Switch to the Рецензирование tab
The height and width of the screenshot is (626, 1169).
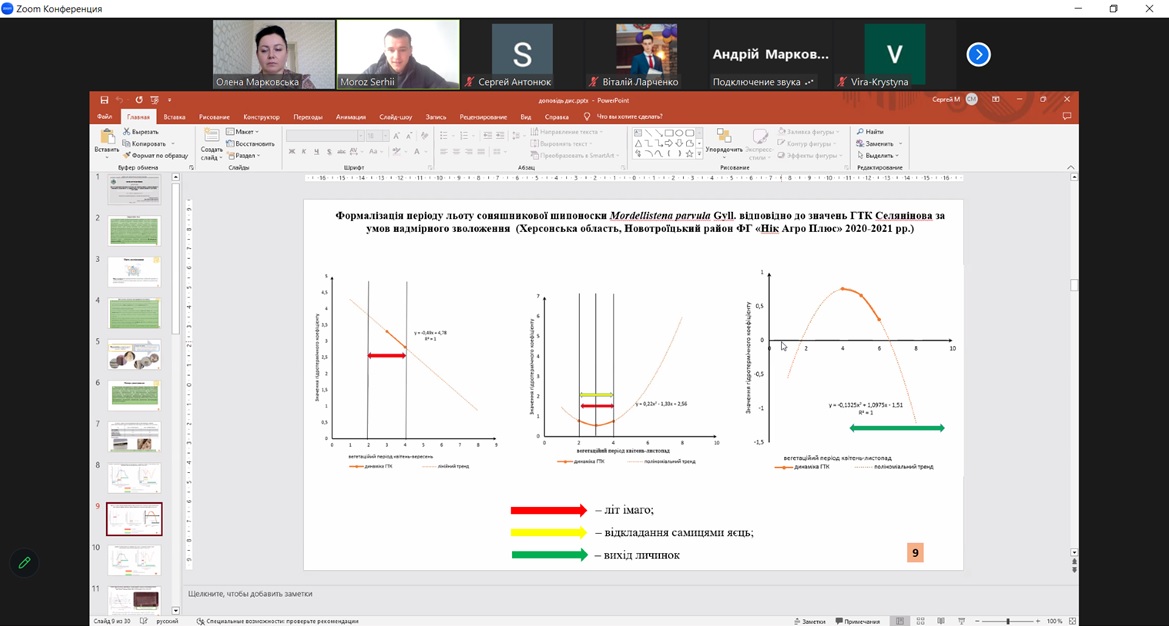pos(483,117)
